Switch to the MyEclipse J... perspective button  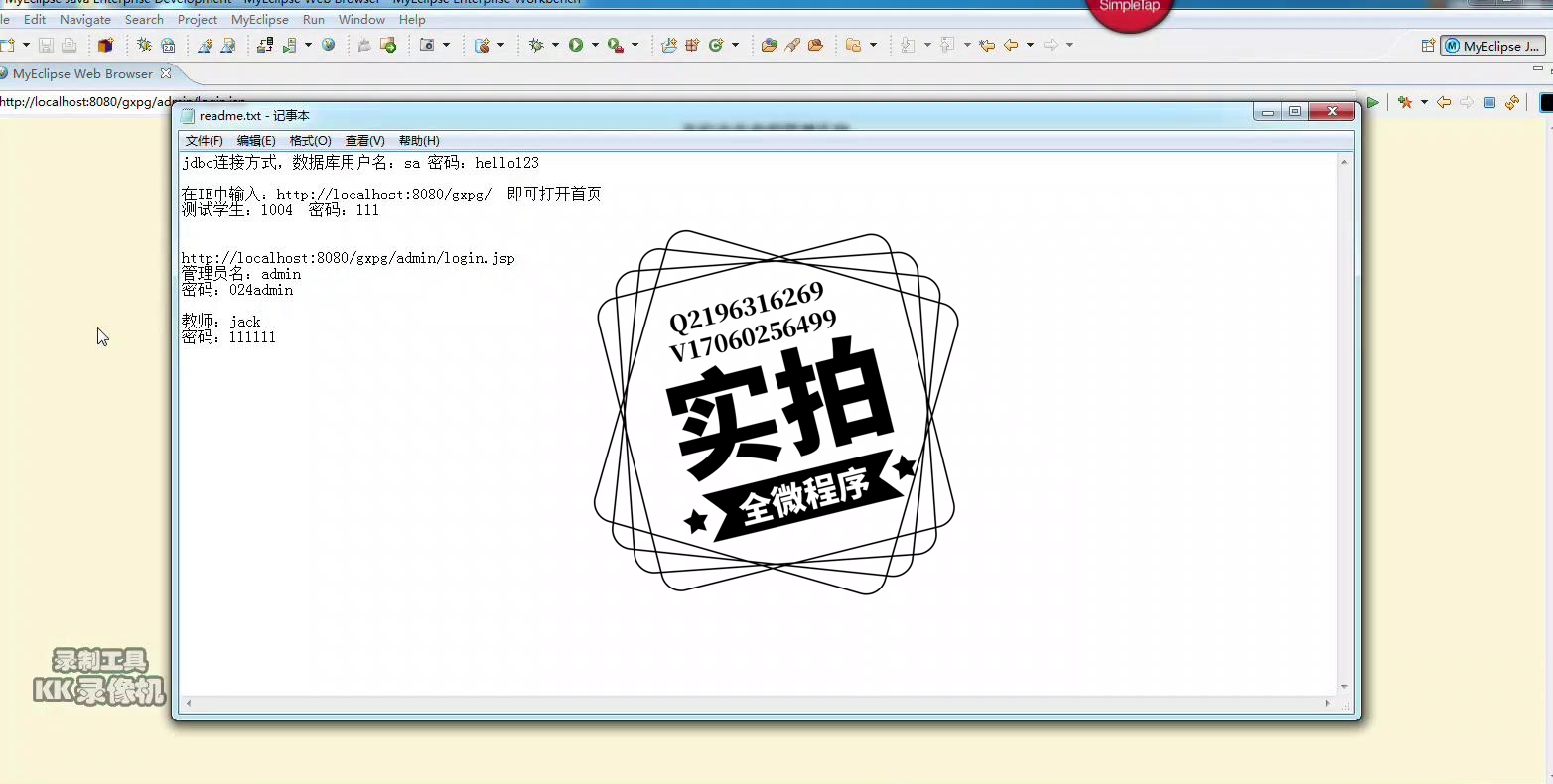[1492, 46]
